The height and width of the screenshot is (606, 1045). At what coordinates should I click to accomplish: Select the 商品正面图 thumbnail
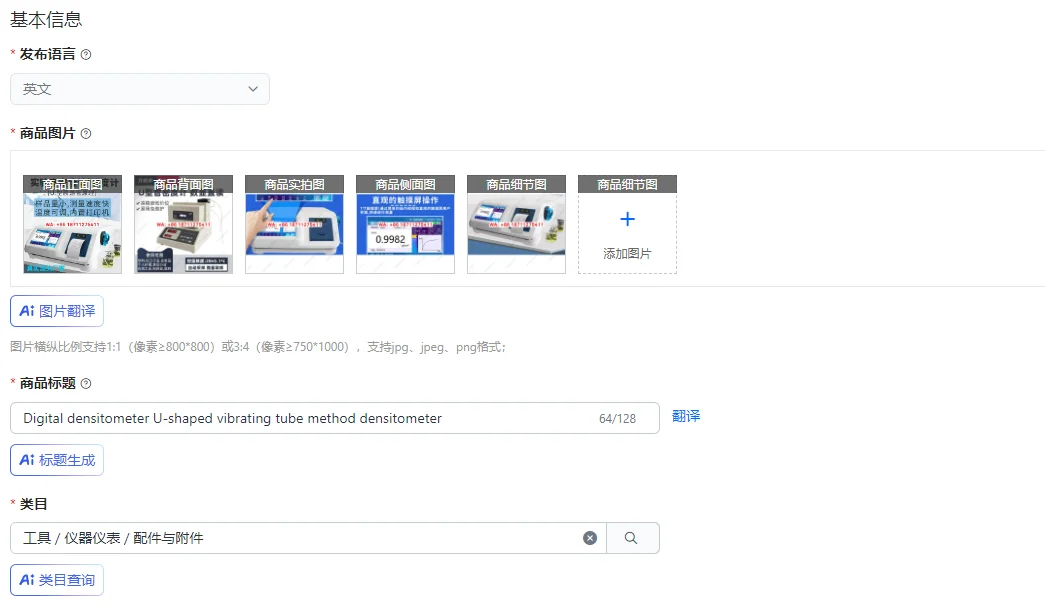73,224
